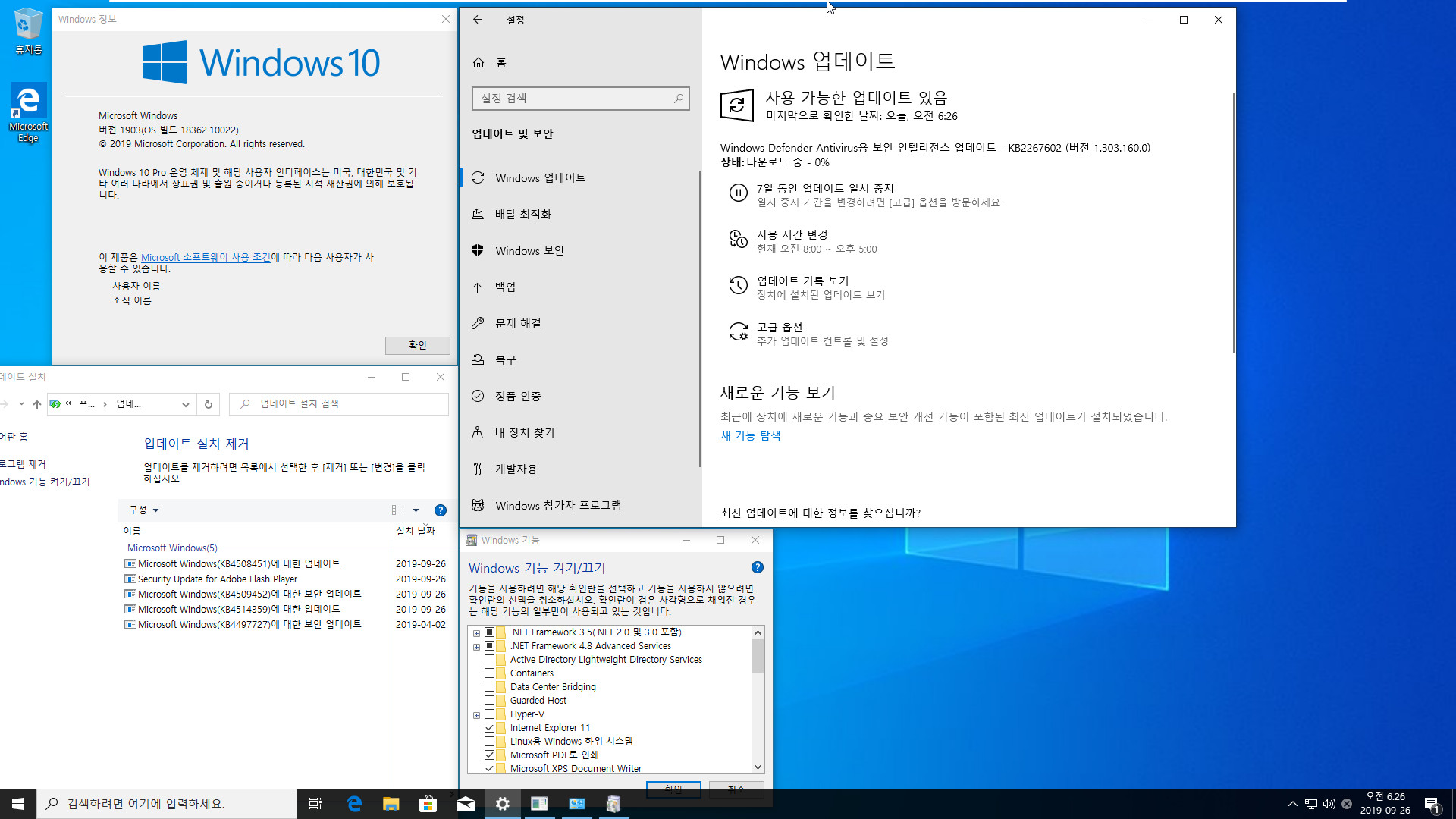
Task: Open the Windows Start menu
Action: coord(18,804)
